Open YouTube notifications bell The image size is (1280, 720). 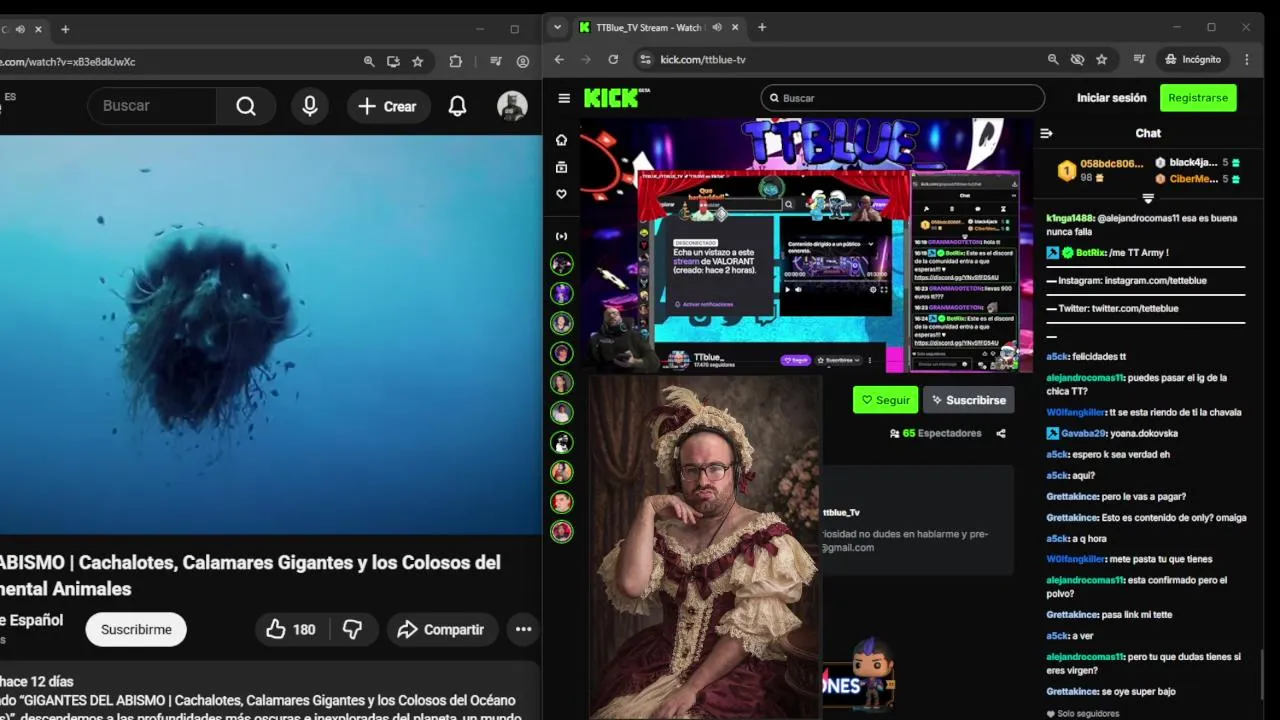click(457, 106)
